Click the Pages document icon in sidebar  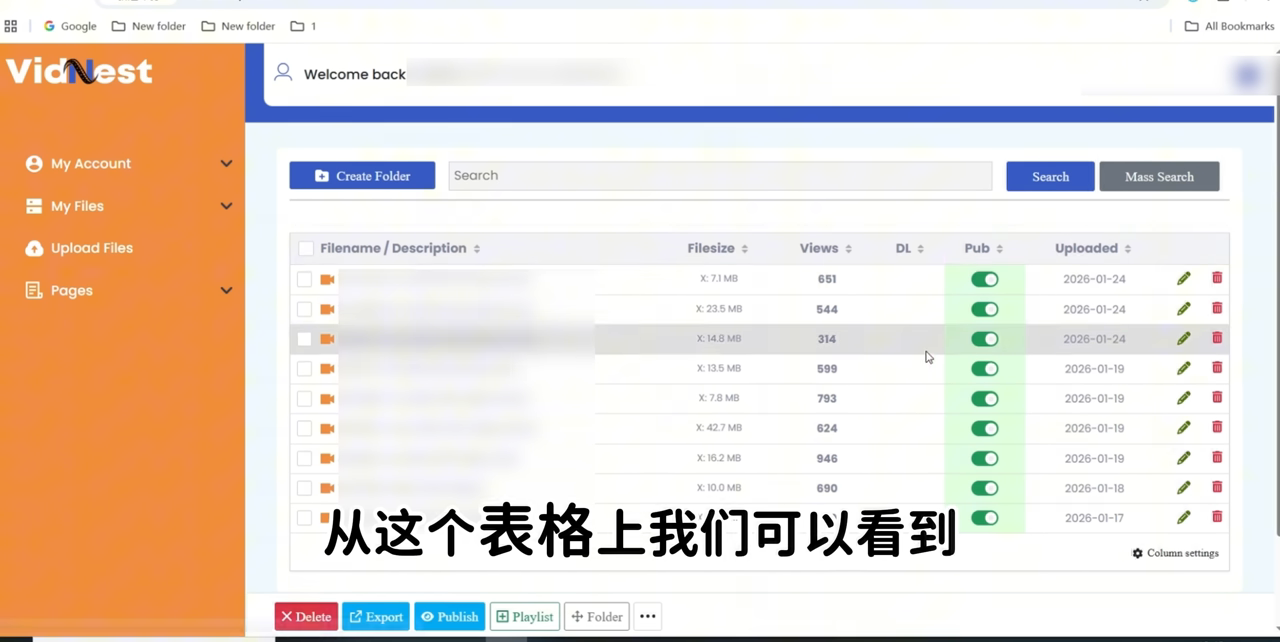click(34, 290)
